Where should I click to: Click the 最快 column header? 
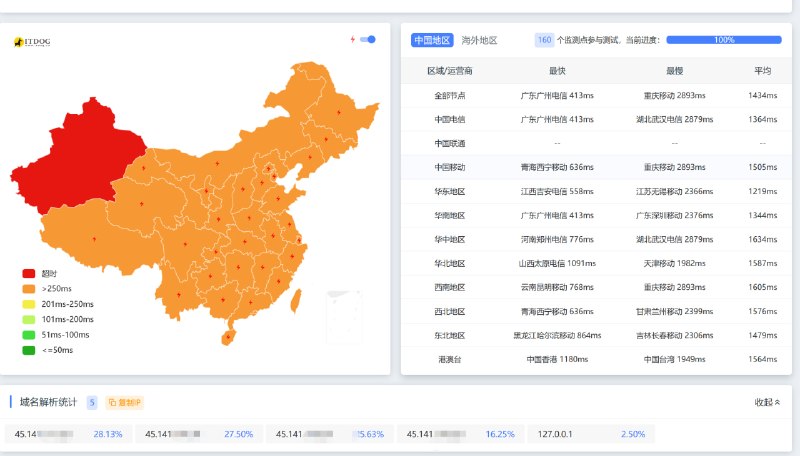557,71
